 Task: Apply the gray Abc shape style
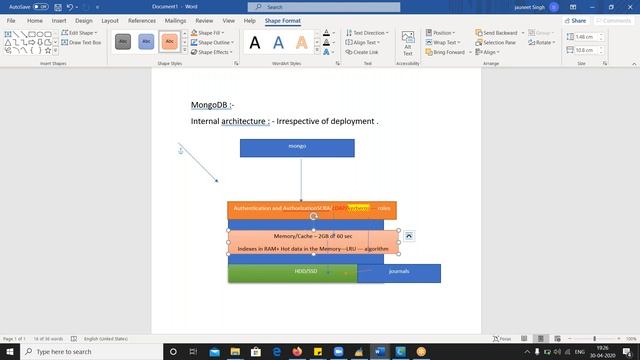click(123, 42)
